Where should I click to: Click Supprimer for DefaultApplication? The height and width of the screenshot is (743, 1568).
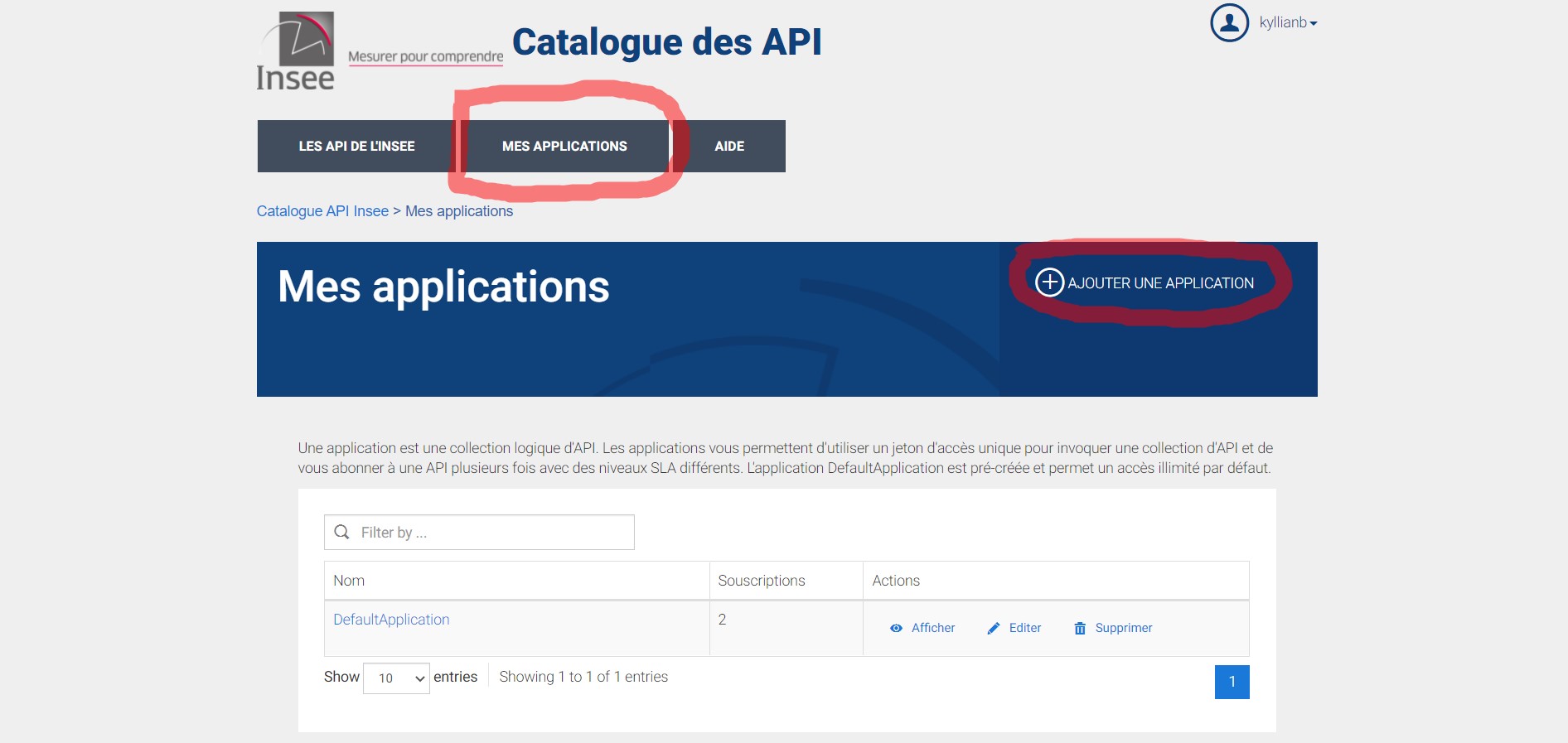(x=1124, y=628)
